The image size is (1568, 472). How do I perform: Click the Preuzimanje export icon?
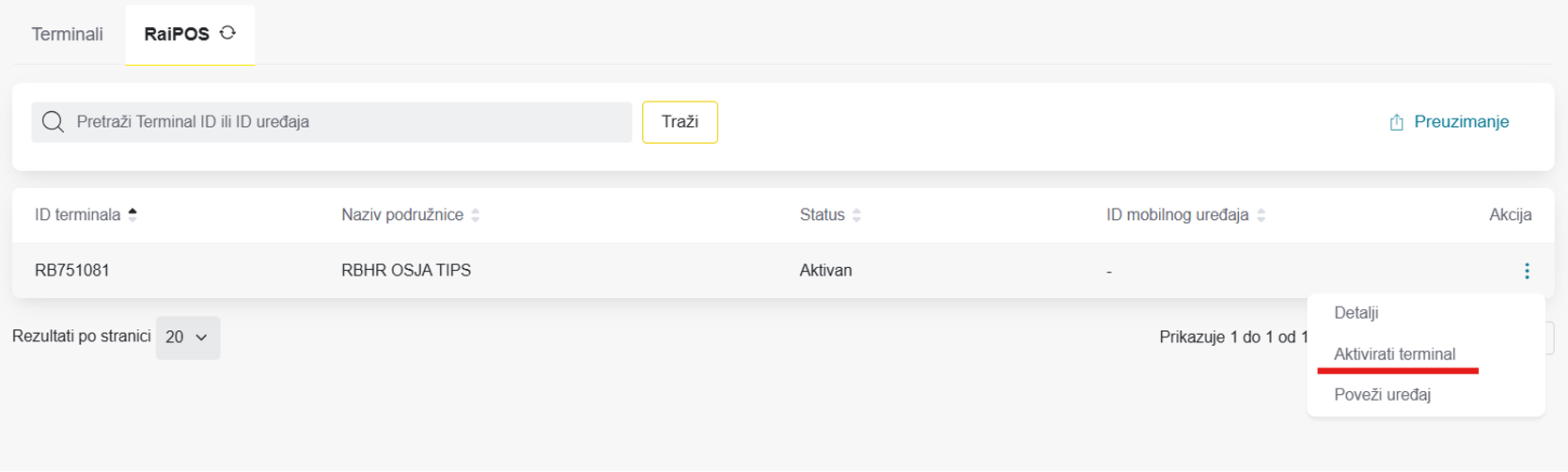tap(1397, 122)
